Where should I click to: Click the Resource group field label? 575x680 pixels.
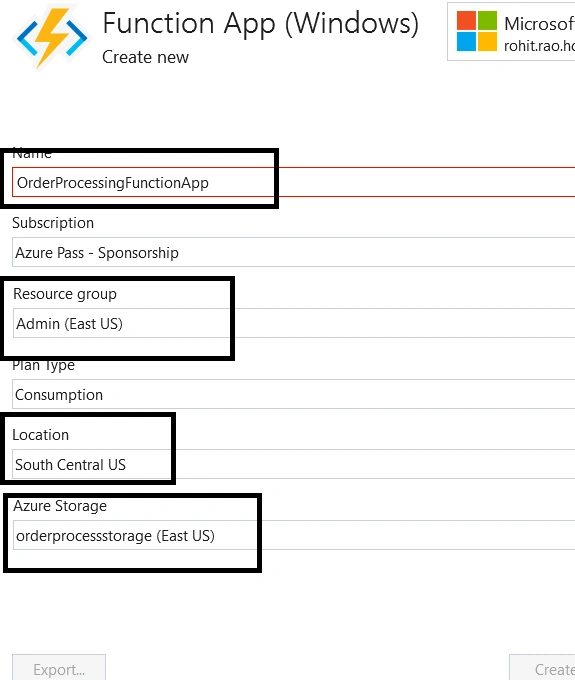click(x=65, y=294)
